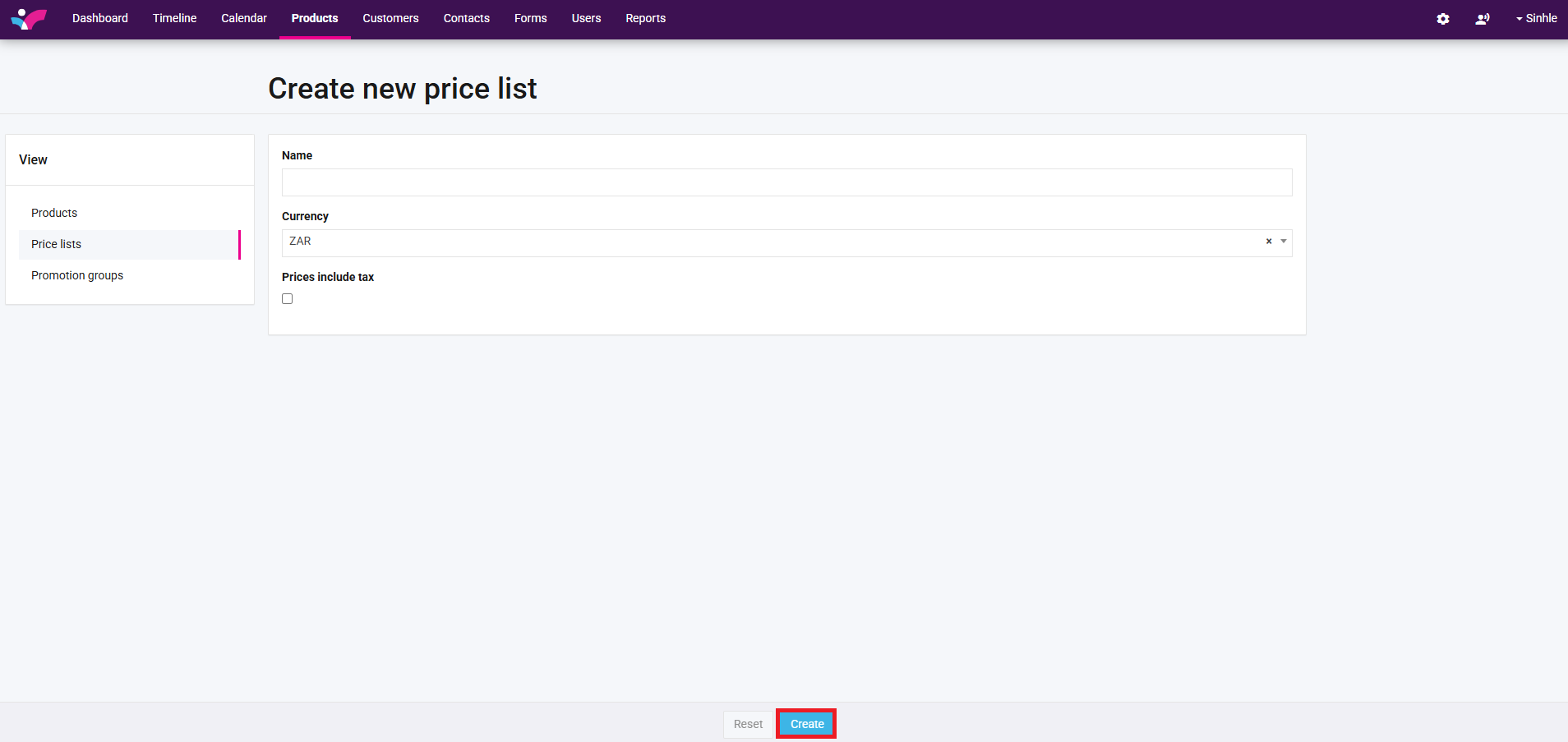Open the Forms section
Image resolution: width=1568 pixels, height=742 pixels.
pos(531,18)
